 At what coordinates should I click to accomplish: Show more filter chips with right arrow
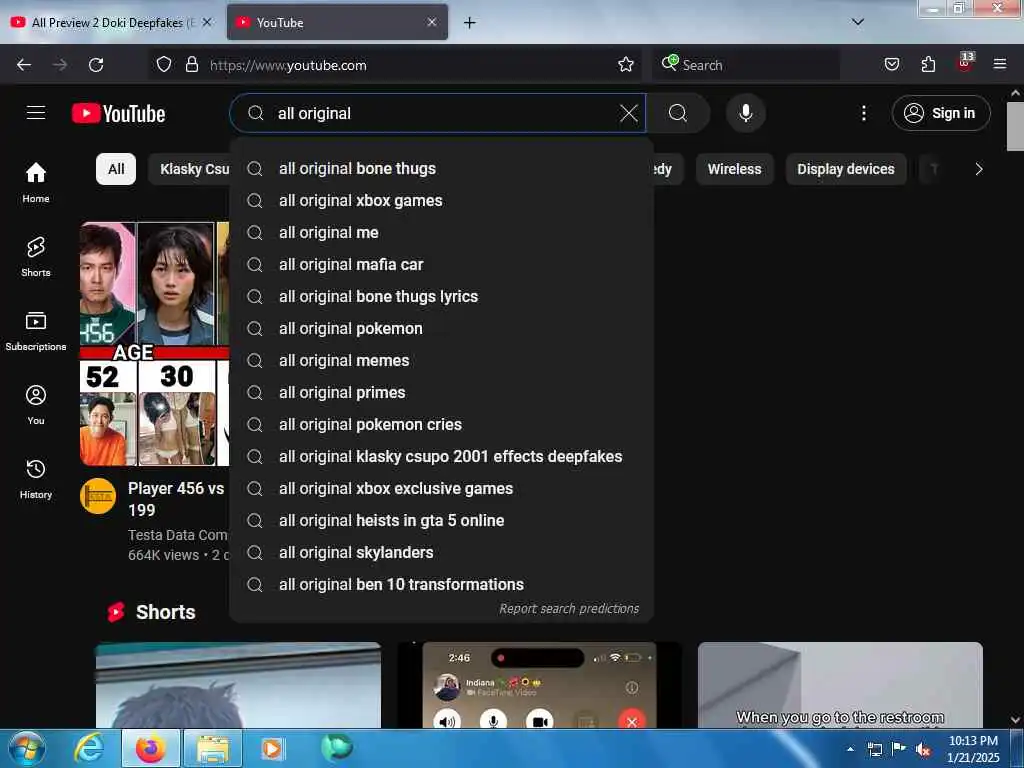pos(978,169)
